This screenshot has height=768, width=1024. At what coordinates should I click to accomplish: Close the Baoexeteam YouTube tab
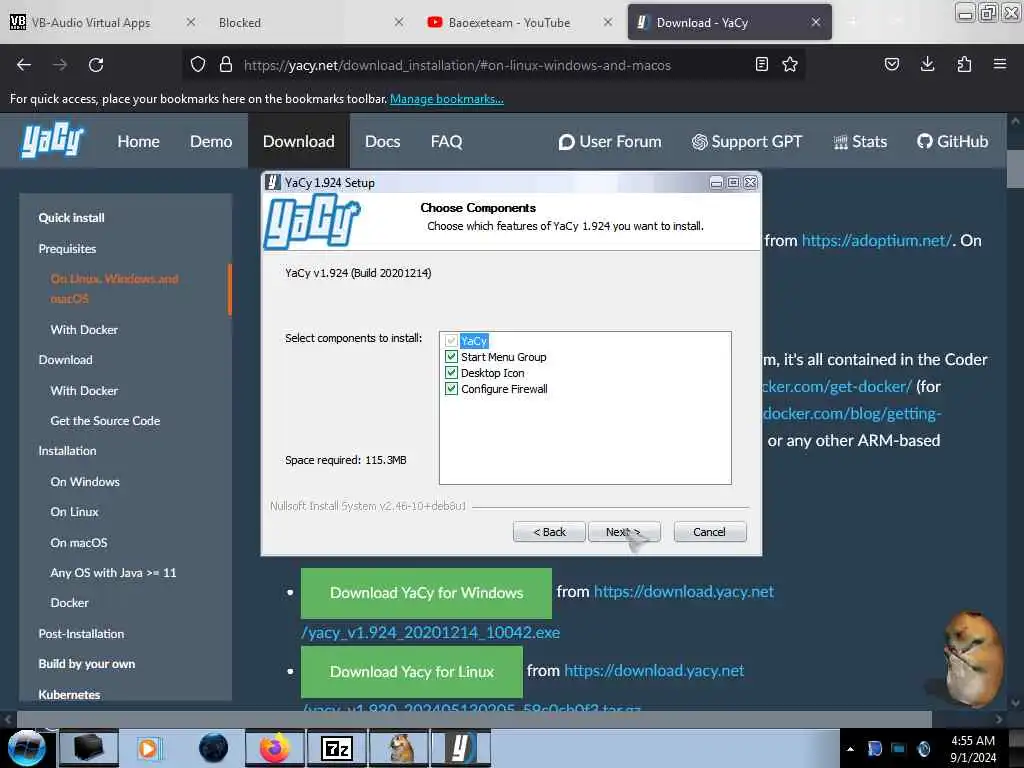click(607, 22)
